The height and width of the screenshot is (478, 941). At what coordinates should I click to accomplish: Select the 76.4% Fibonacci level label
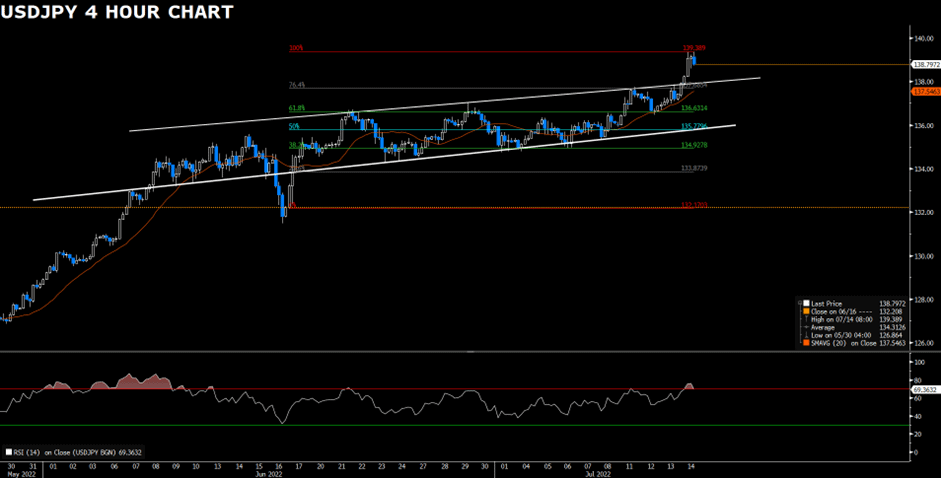(296, 85)
